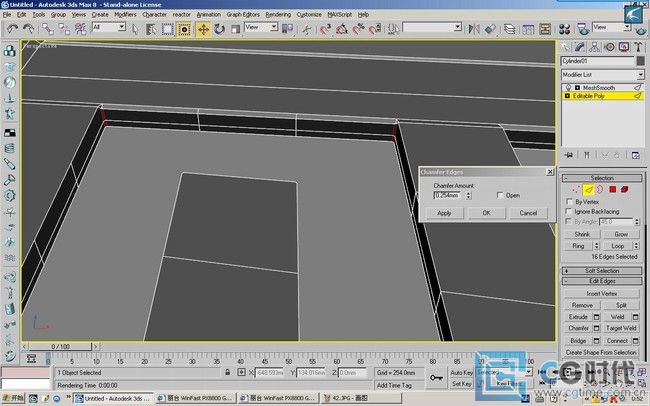This screenshot has width=650, height=406.
Task: Click the Redo arrow in the main toolbar
Action: 29,29
